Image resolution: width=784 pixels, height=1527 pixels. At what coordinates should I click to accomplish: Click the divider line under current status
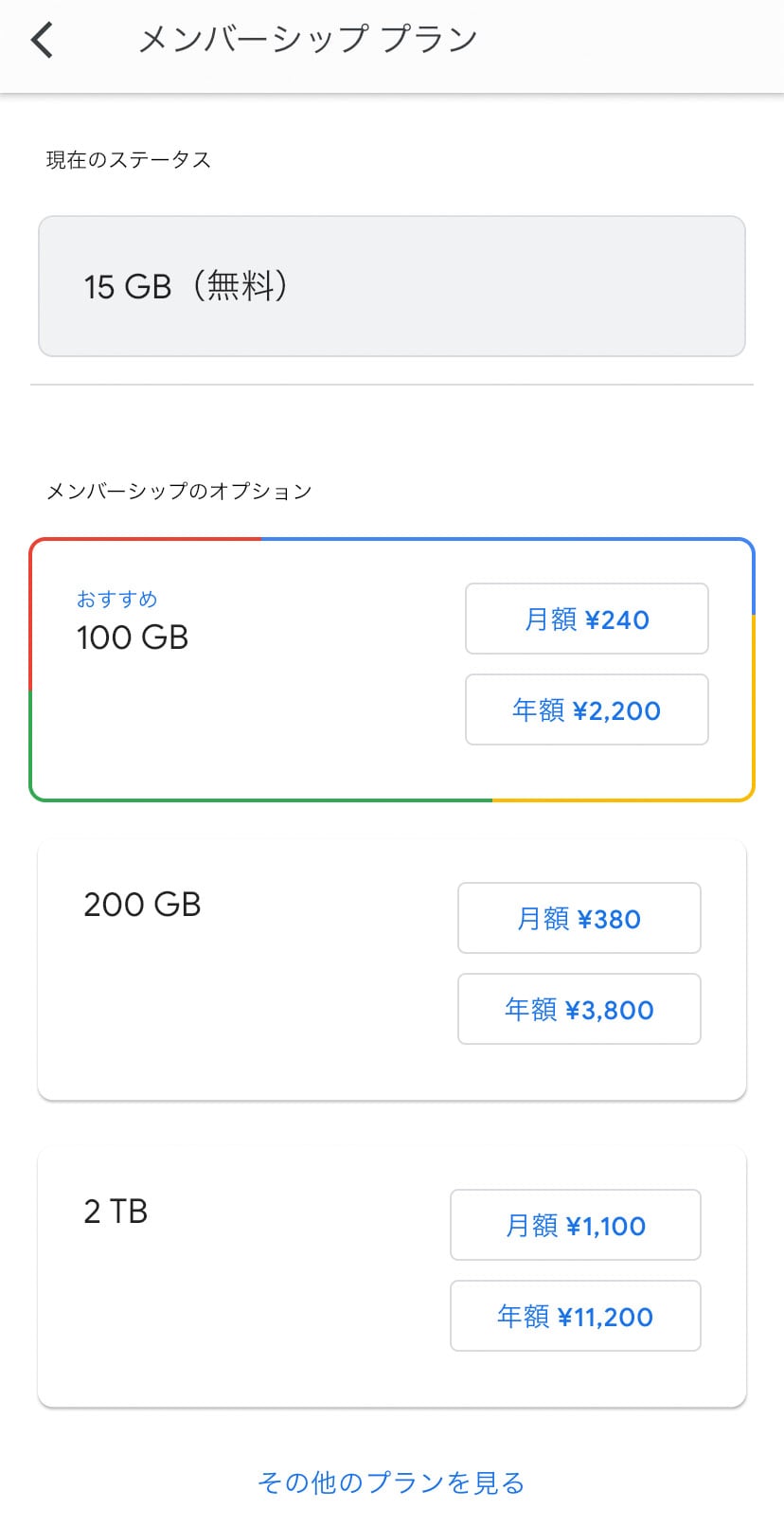pyautogui.click(x=391, y=385)
